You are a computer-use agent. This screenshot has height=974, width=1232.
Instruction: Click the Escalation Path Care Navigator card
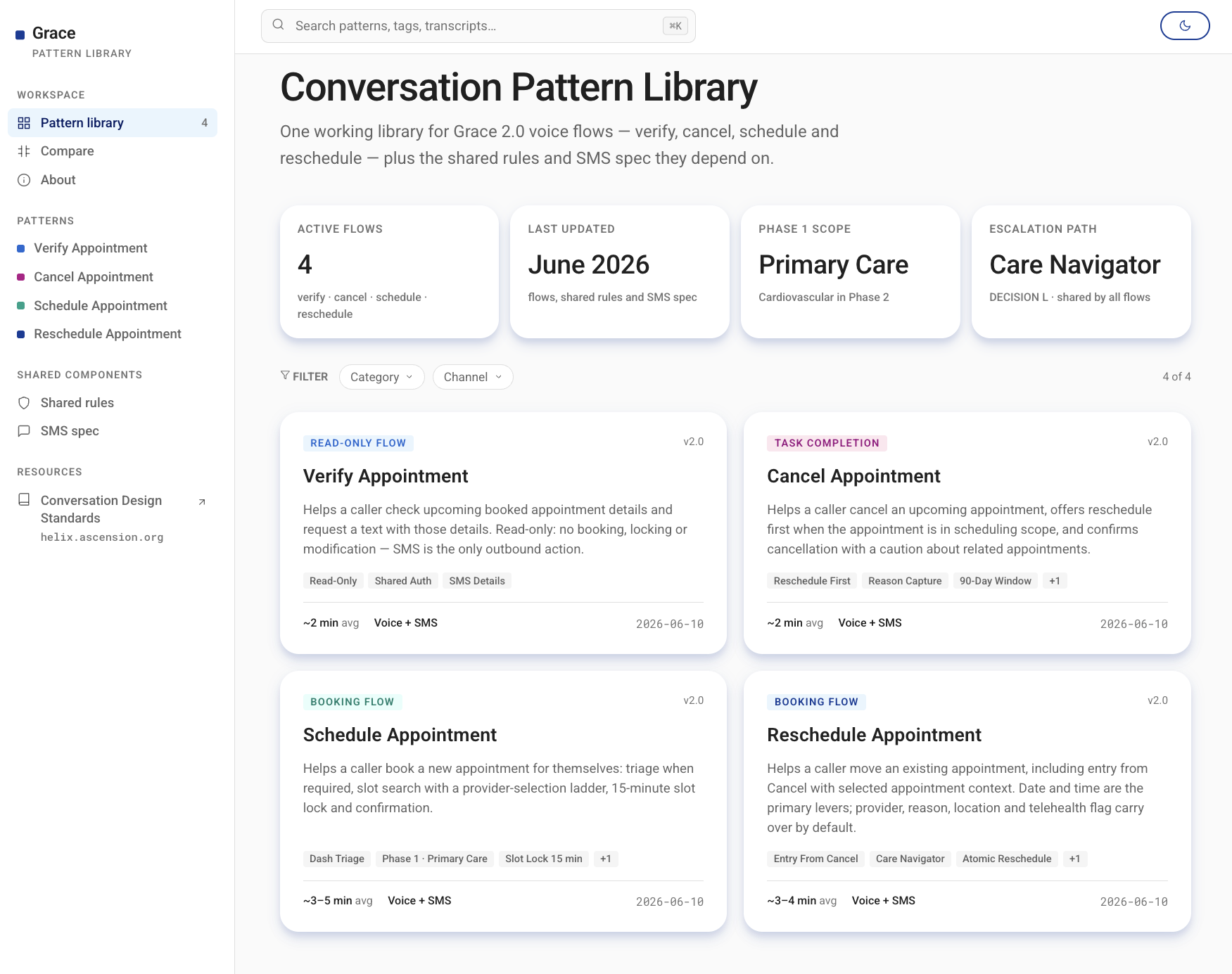click(x=1081, y=272)
